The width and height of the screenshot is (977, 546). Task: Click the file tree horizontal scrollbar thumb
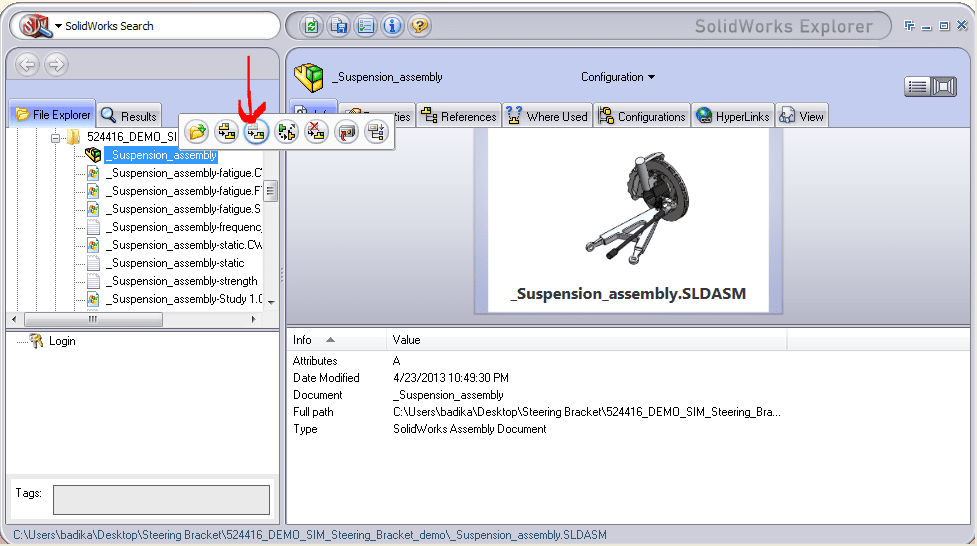pos(93,319)
